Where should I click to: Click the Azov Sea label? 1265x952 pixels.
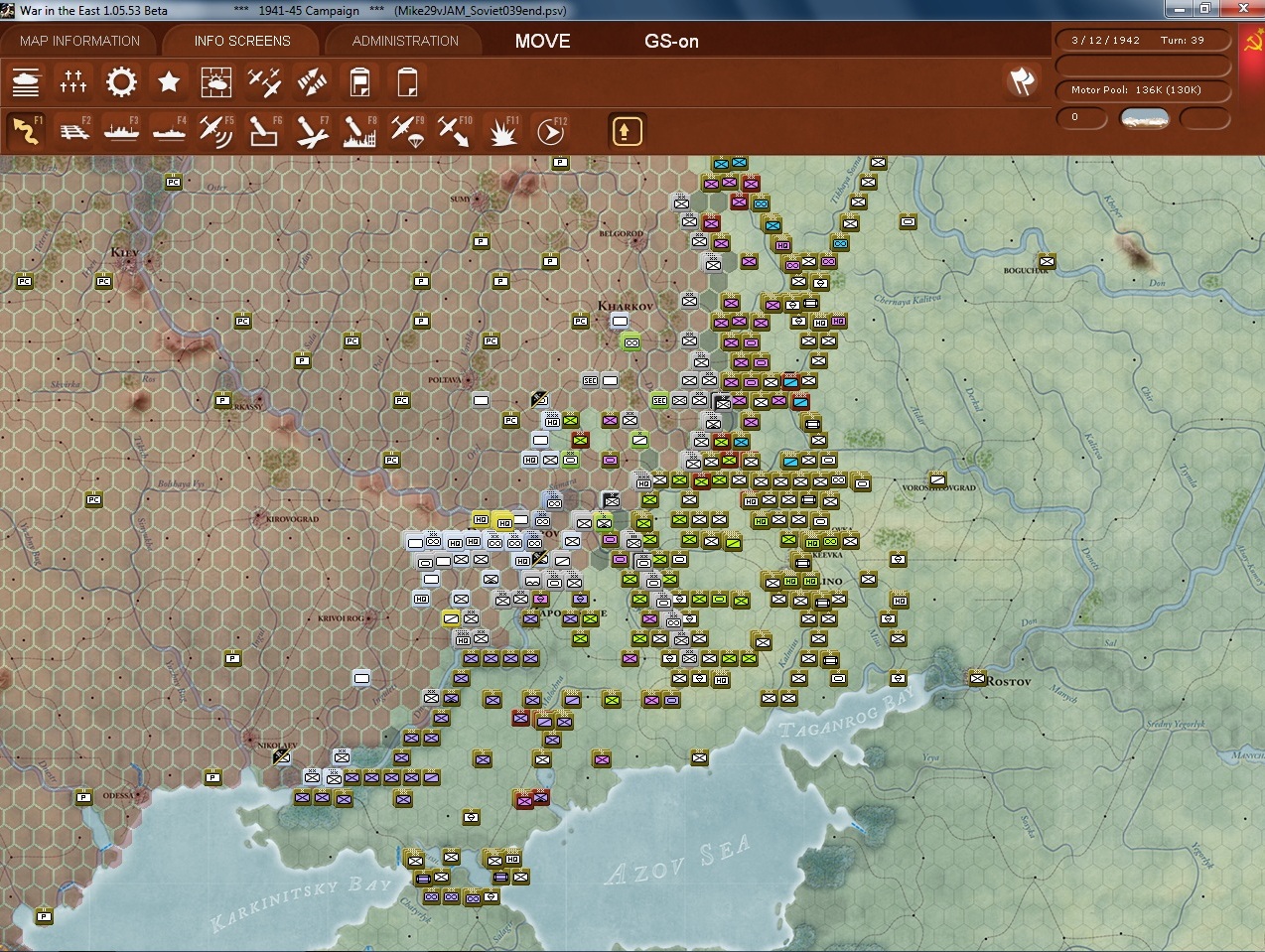pos(678,863)
